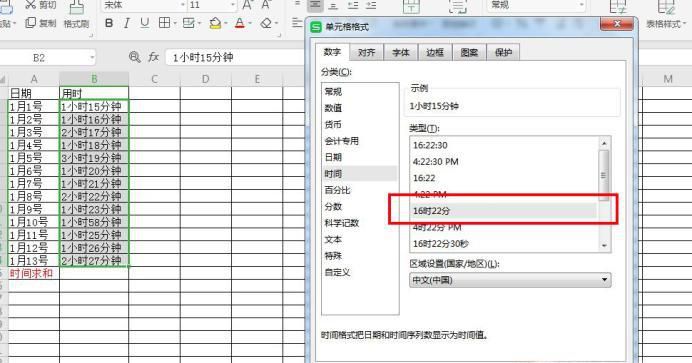692x363 pixels.
Task: Apply the red font color
Action: point(240,23)
